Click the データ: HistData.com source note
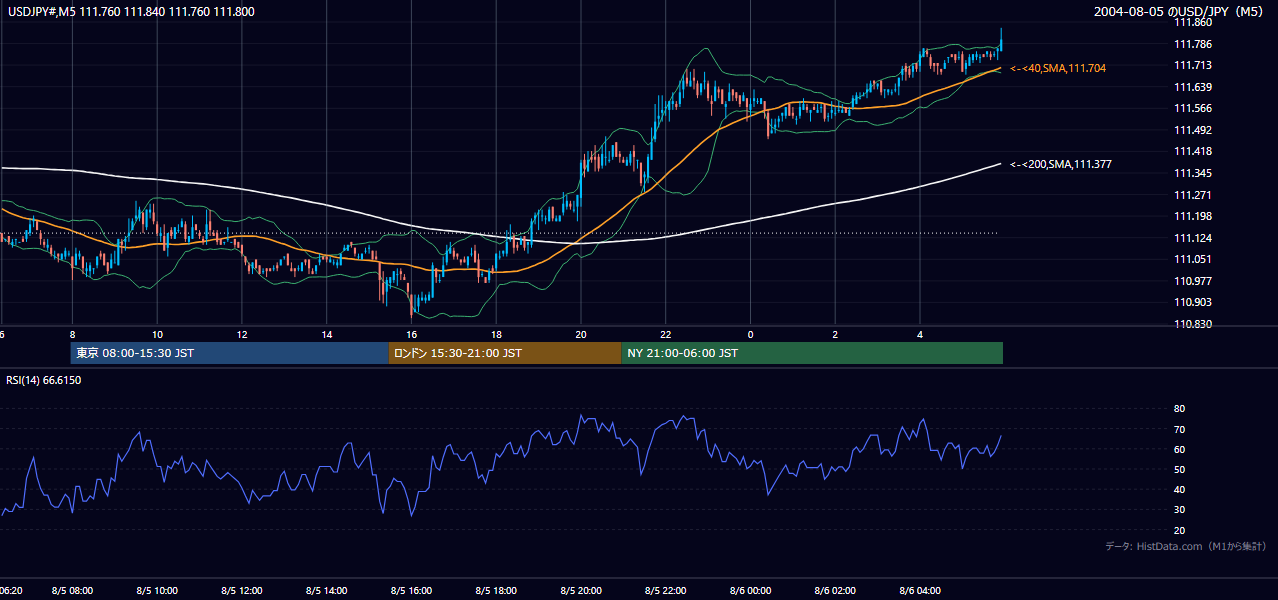This screenshot has height=600, width=1278. 1185,547
